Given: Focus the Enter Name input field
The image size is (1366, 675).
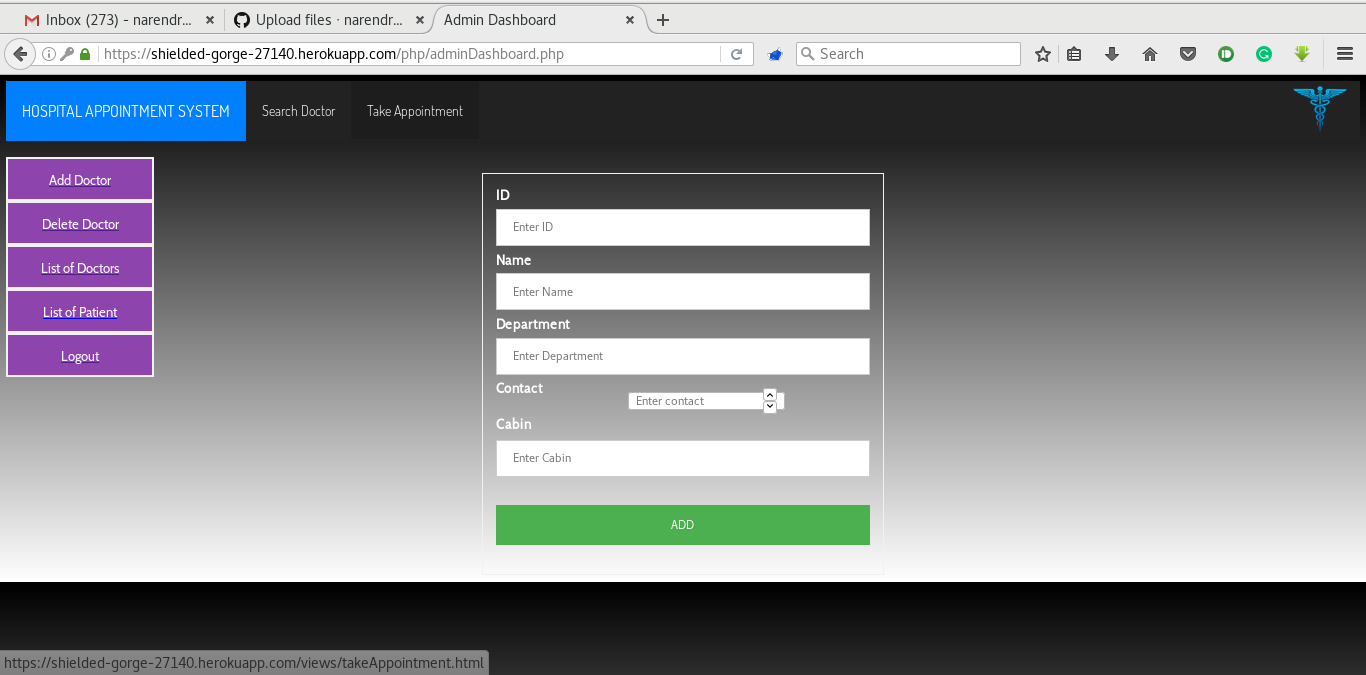Looking at the screenshot, I should pyautogui.click(x=683, y=292).
